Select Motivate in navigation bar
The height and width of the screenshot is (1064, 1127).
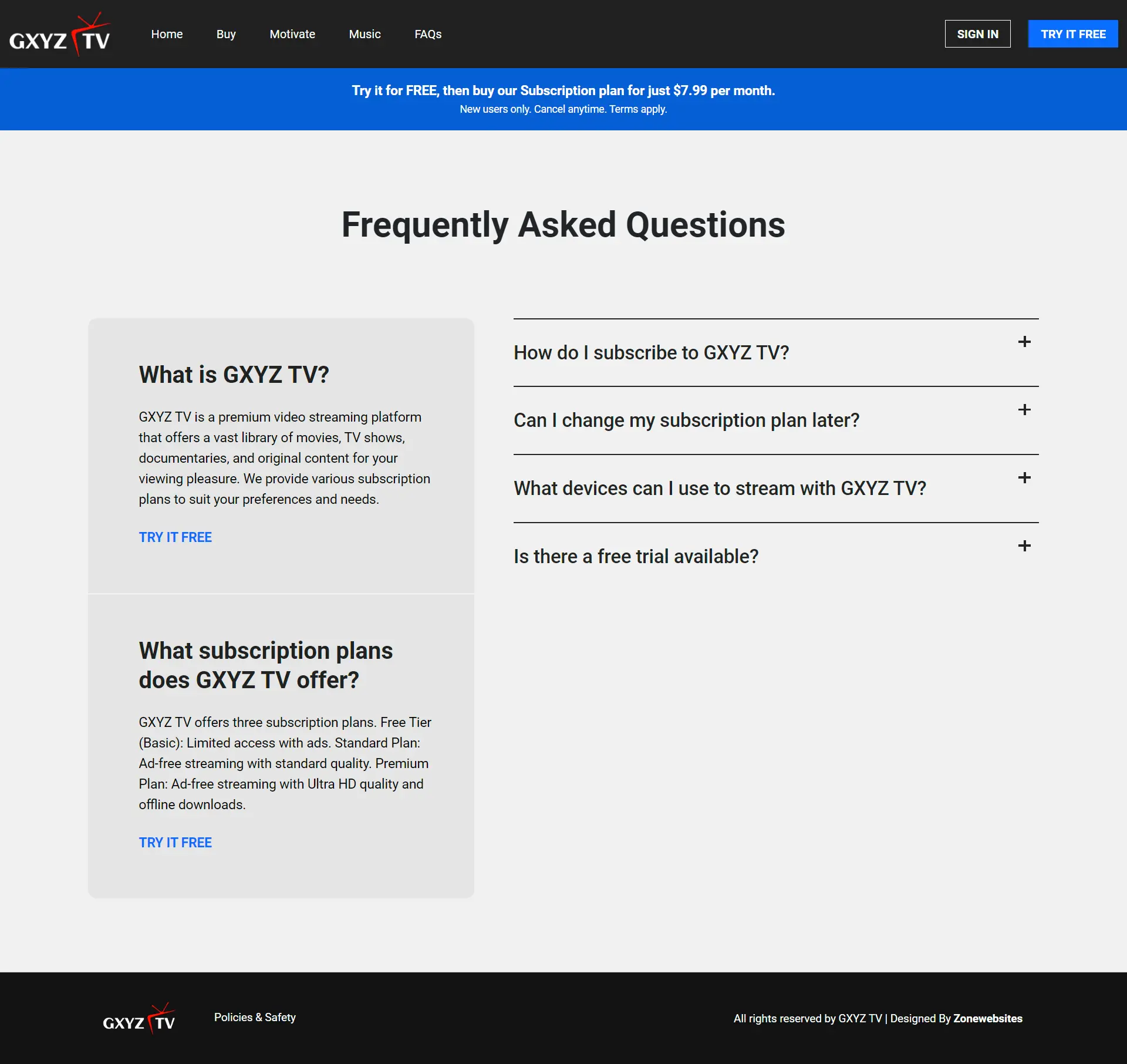292,34
